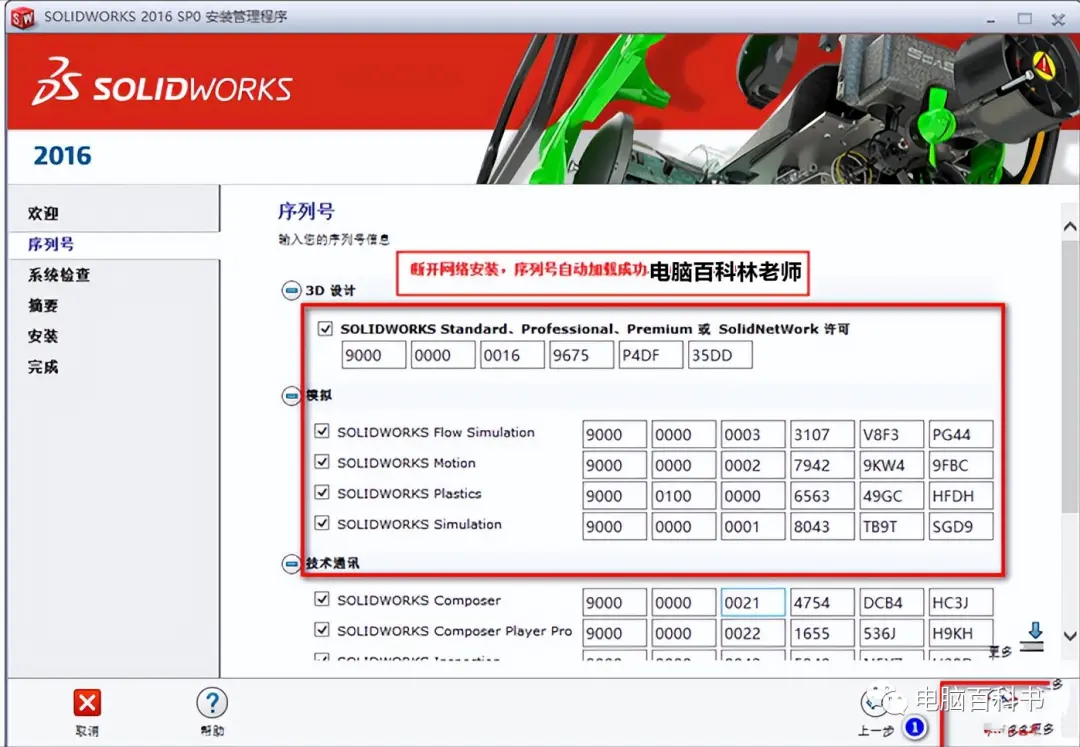Click Plastics serial field 0100
1080x747 pixels.
pyautogui.click(x=684, y=496)
